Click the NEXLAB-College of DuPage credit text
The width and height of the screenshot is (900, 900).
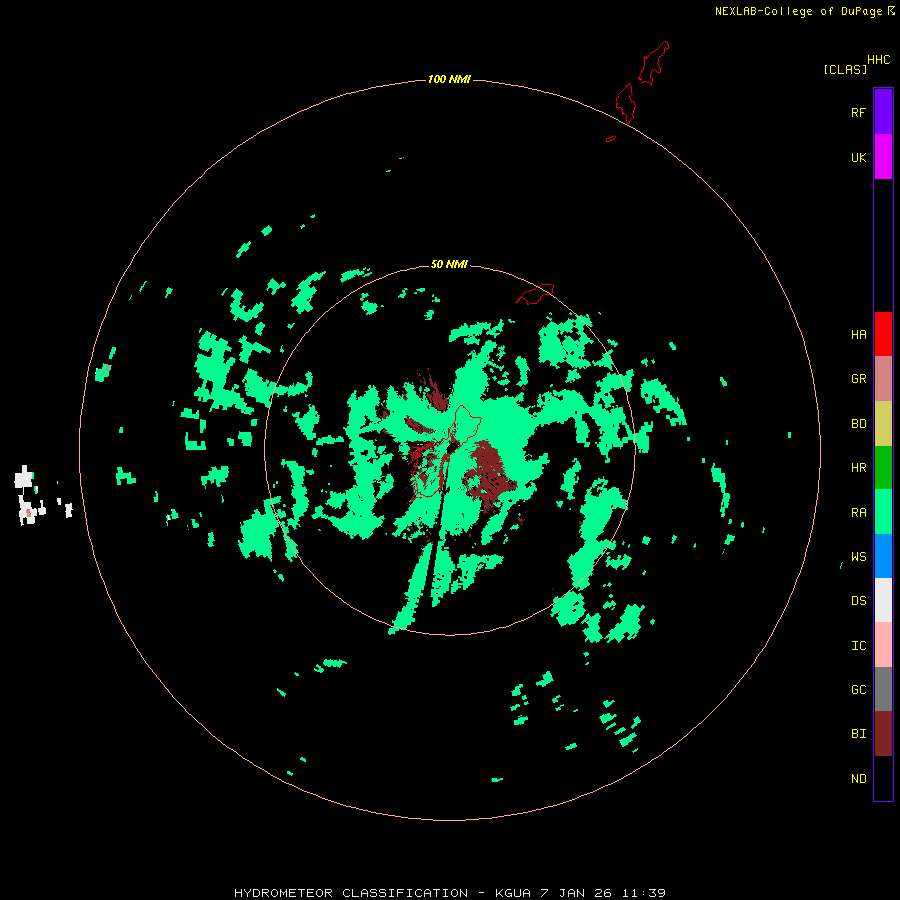pyautogui.click(x=798, y=11)
